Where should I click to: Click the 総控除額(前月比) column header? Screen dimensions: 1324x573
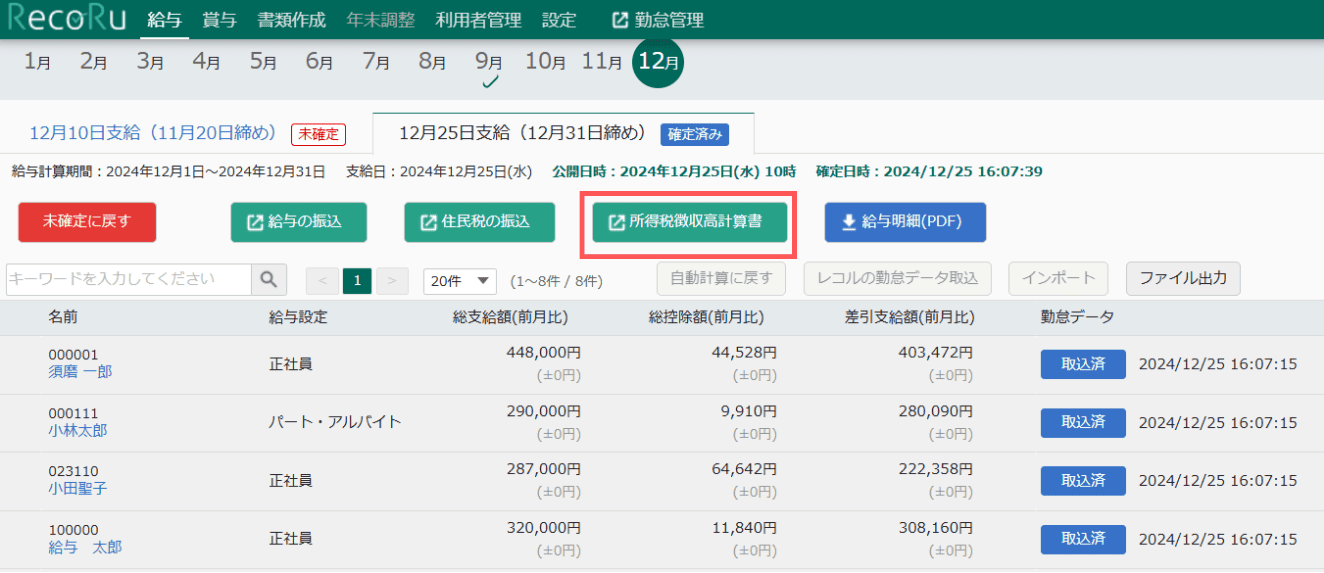click(706, 317)
